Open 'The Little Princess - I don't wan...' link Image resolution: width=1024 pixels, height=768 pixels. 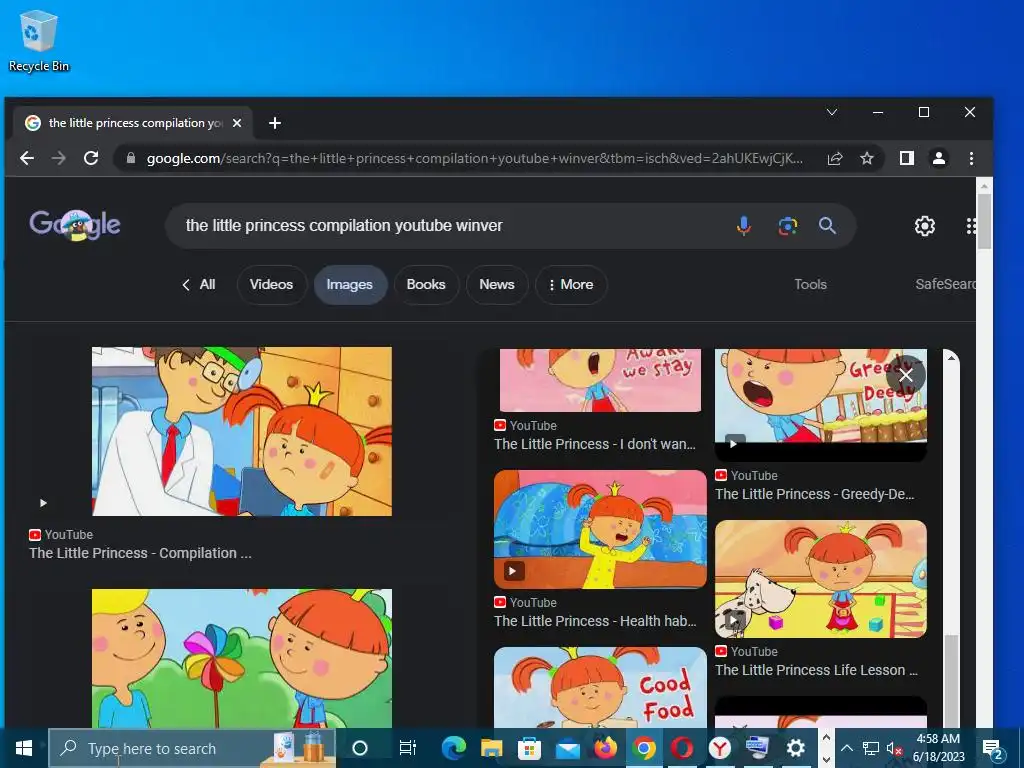[x=595, y=444]
